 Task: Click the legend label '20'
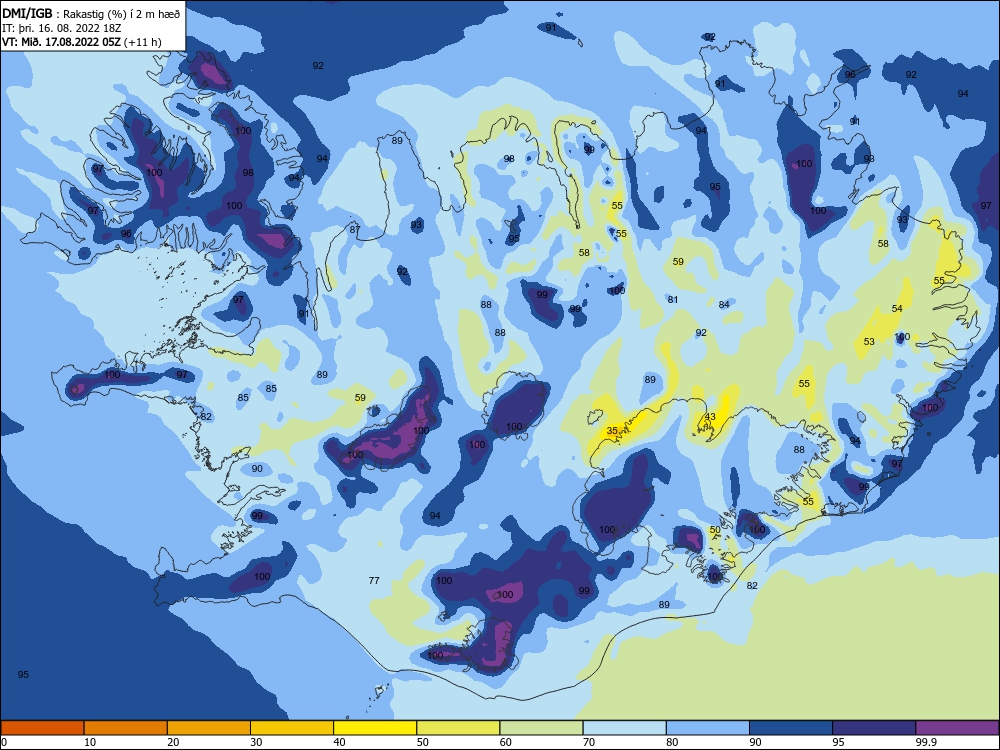(173, 742)
